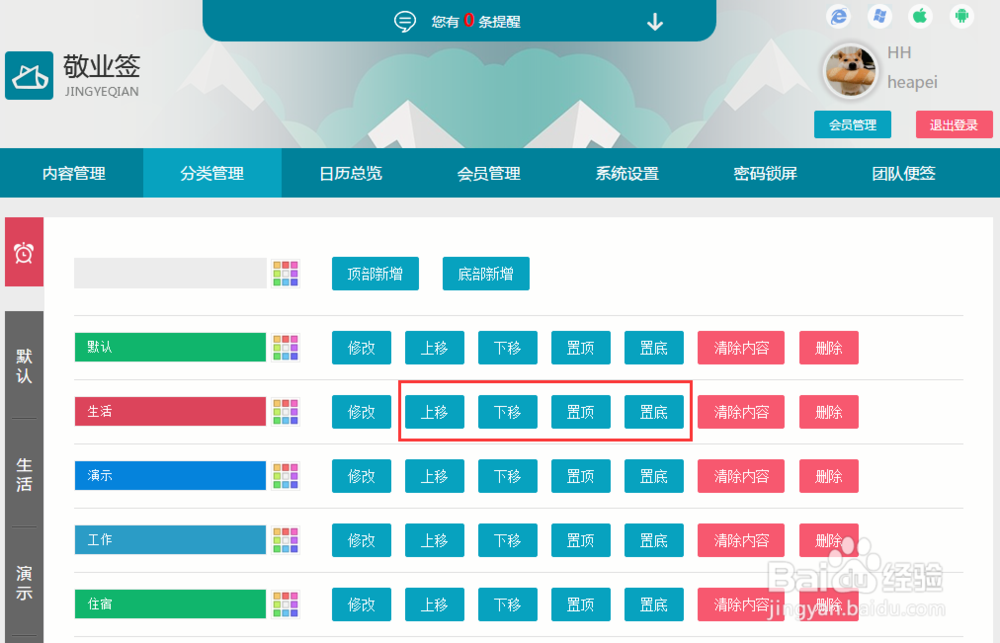Pick a color from 住宿 category swatch grid
The image size is (1000, 643).
285,604
